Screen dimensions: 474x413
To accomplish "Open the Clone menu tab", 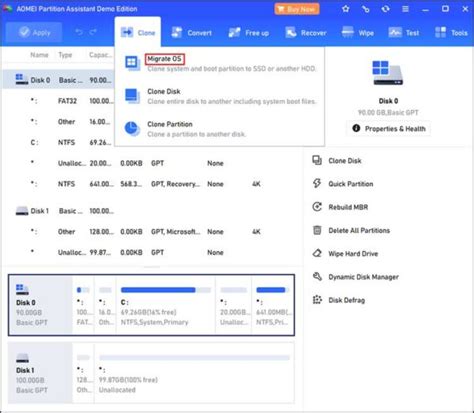I will (x=138, y=32).
